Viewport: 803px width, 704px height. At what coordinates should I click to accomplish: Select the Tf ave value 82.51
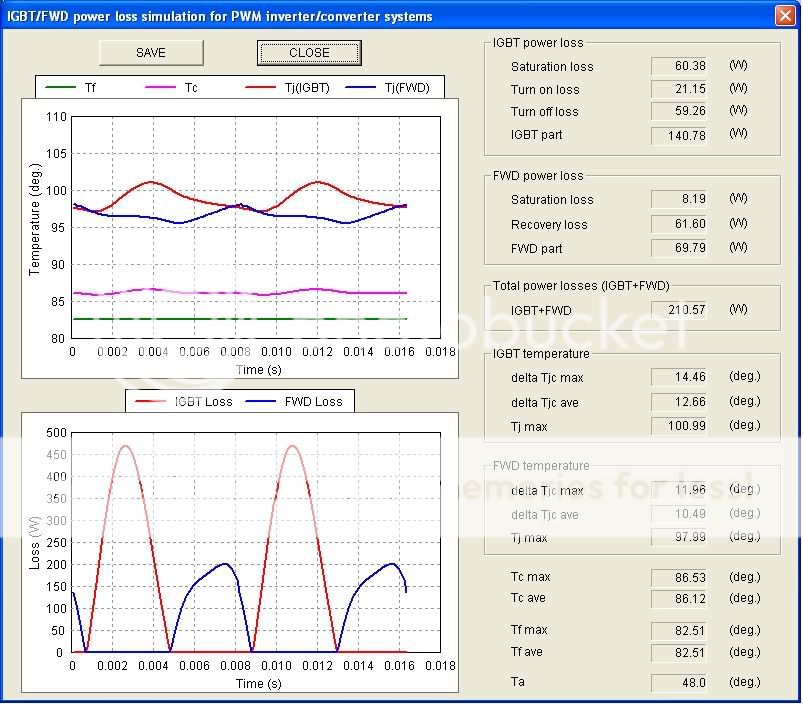click(679, 653)
